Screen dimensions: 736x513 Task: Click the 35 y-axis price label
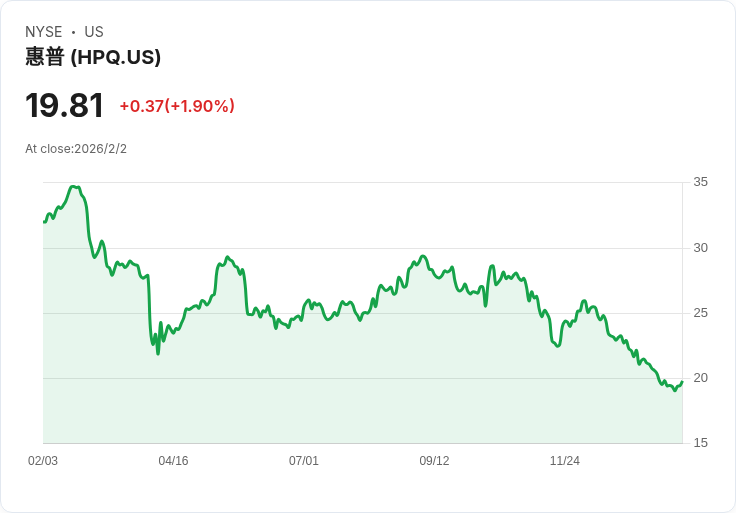[x=701, y=182]
